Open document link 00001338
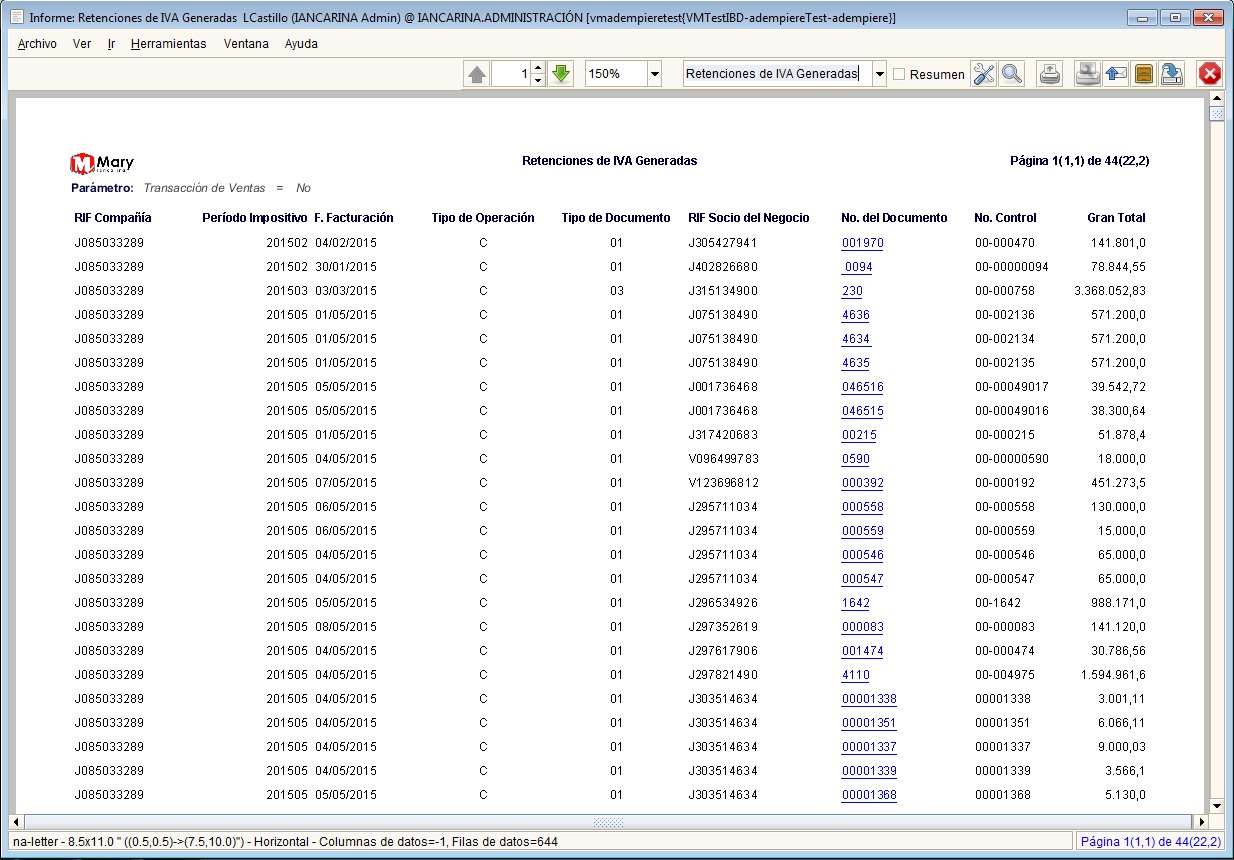 (869, 699)
